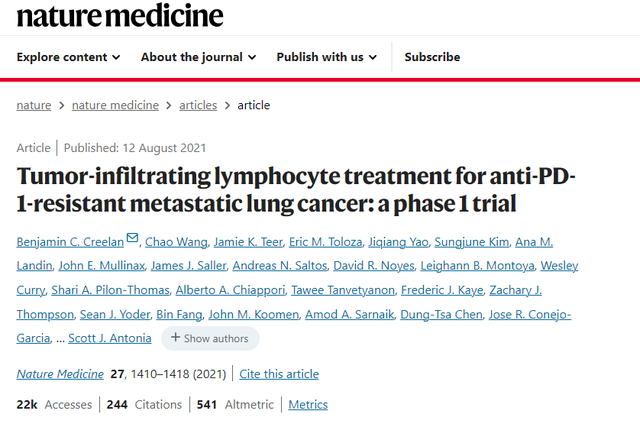Click author Eric M. Toloza
640x427 pixels.
click(326, 242)
